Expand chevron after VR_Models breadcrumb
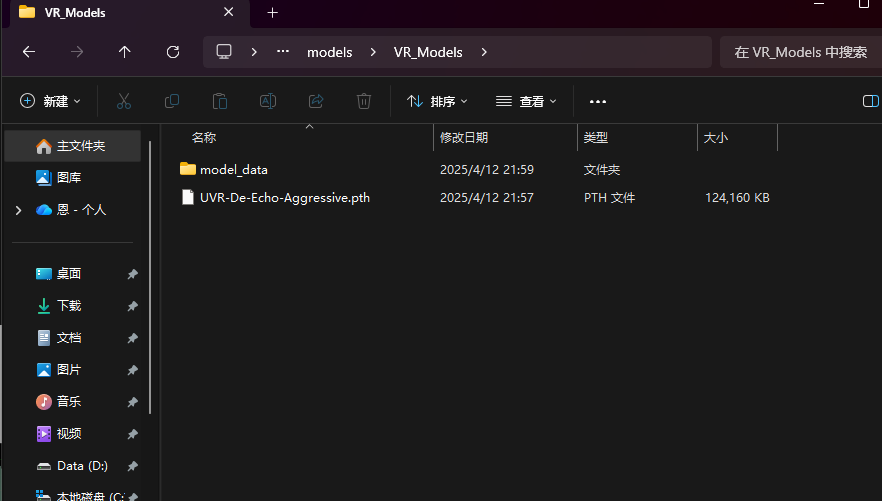The image size is (882, 501). [x=484, y=52]
